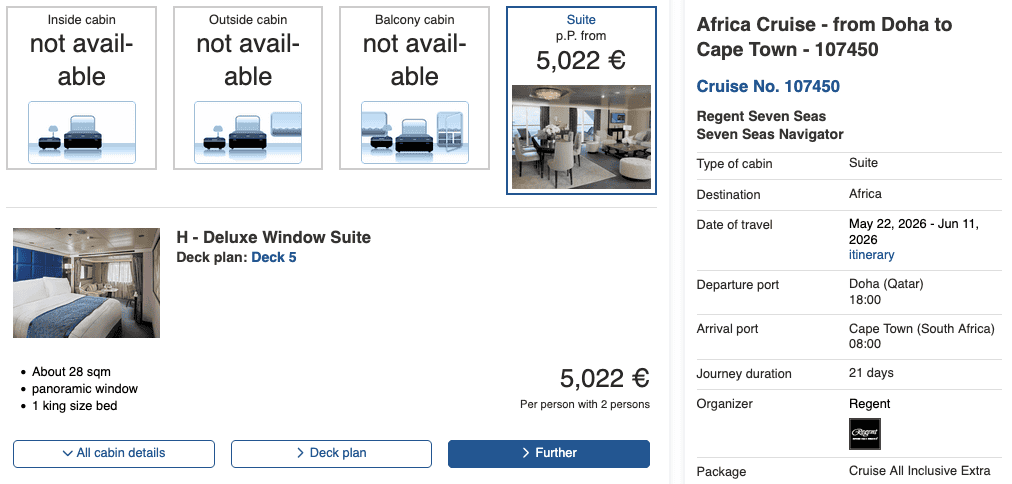1012x484 pixels.
Task: Expand All cabin details
Action: [x=114, y=453]
